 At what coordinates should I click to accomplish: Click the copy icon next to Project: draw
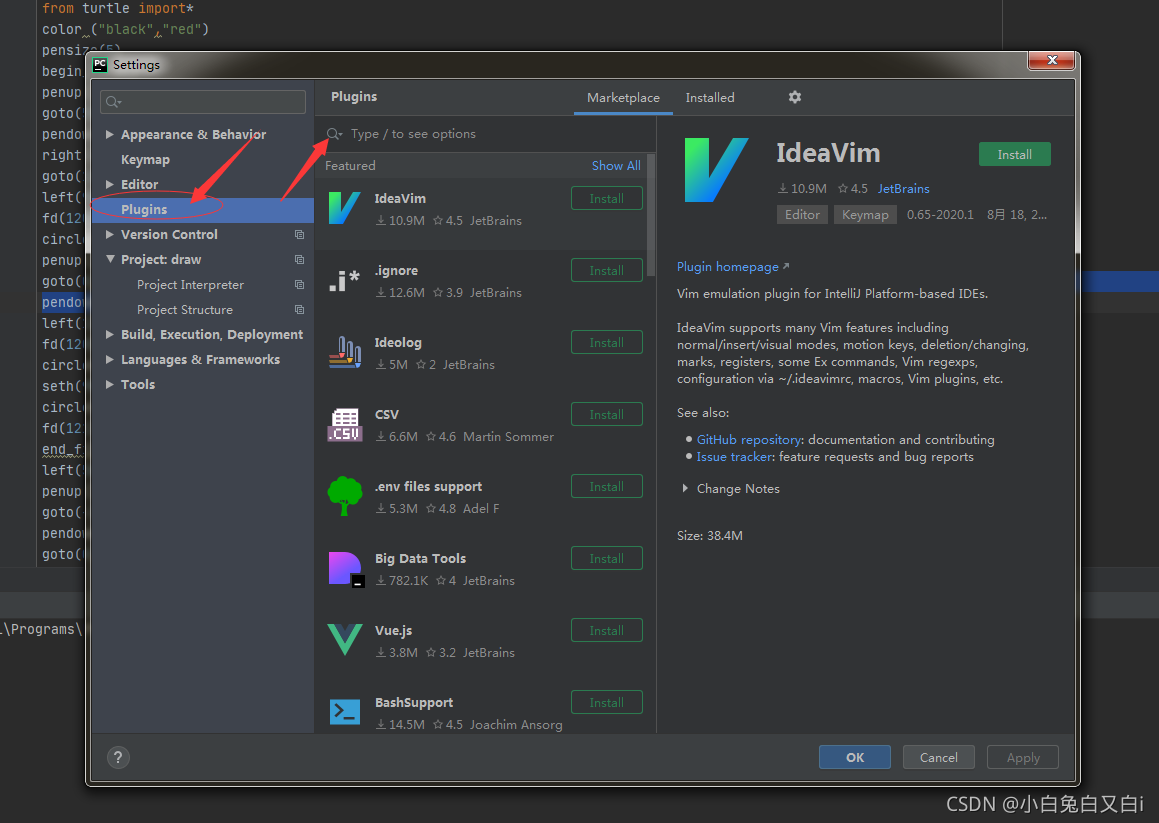299,260
